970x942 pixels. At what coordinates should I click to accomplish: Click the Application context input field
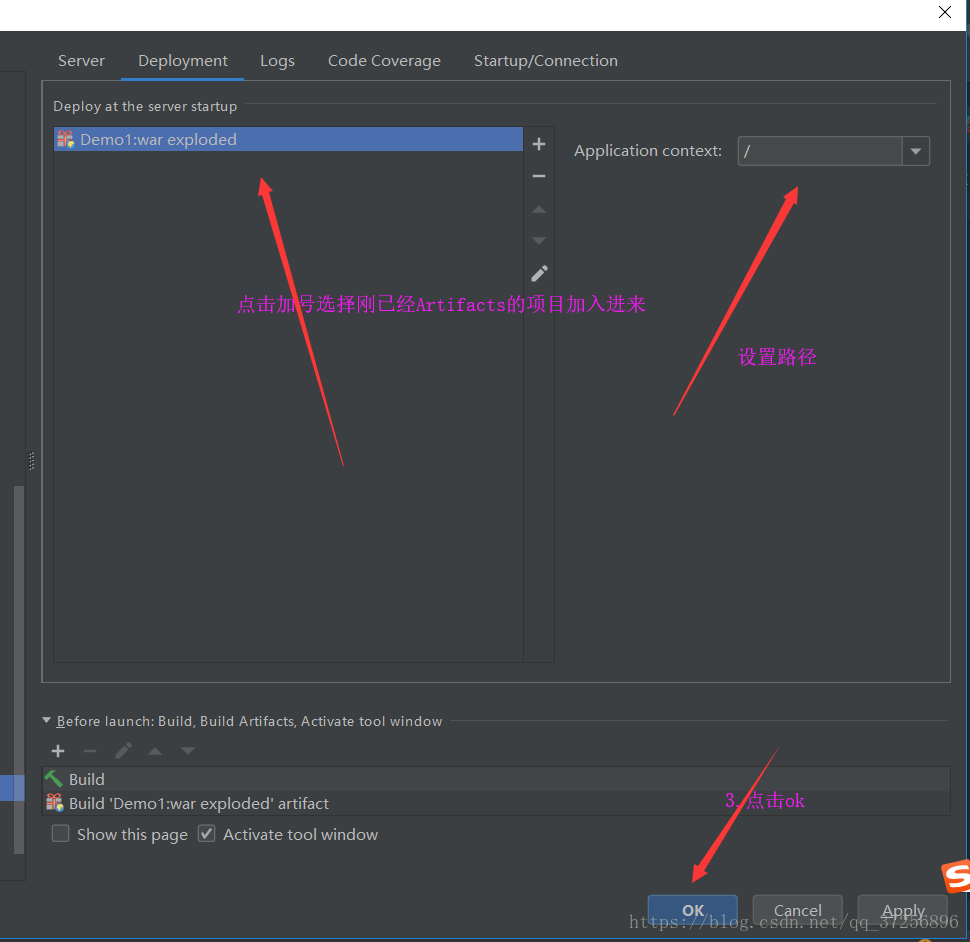pos(820,151)
